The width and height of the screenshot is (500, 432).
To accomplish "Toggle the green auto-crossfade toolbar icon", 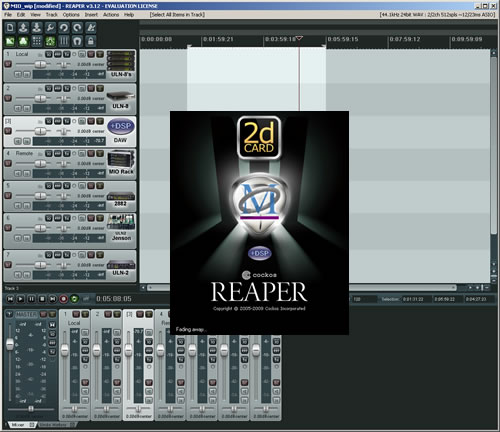I will click(x=10, y=41).
